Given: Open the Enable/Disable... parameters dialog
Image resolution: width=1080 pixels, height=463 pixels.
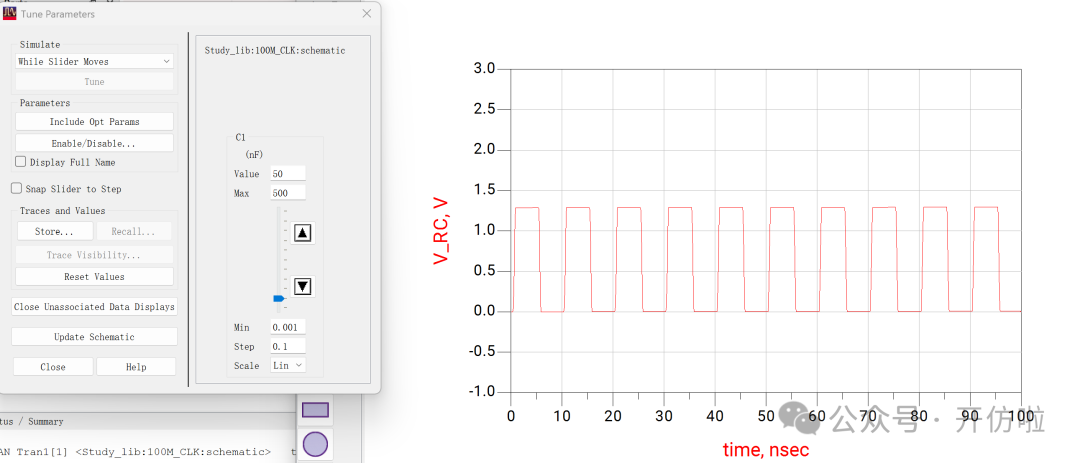Looking at the screenshot, I should click(94, 143).
